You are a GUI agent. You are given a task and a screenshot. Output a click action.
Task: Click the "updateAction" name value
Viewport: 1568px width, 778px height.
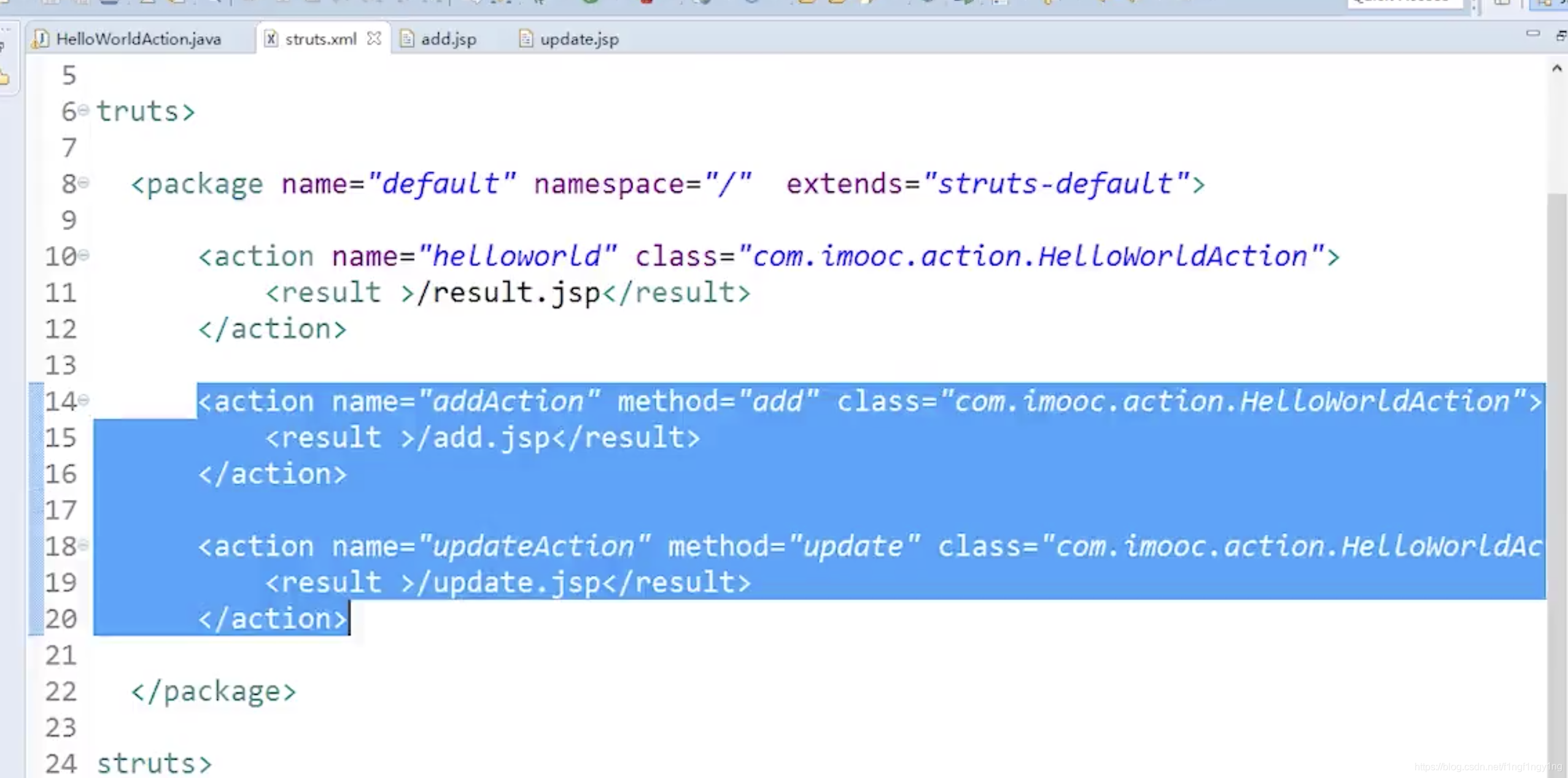pyautogui.click(x=534, y=547)
